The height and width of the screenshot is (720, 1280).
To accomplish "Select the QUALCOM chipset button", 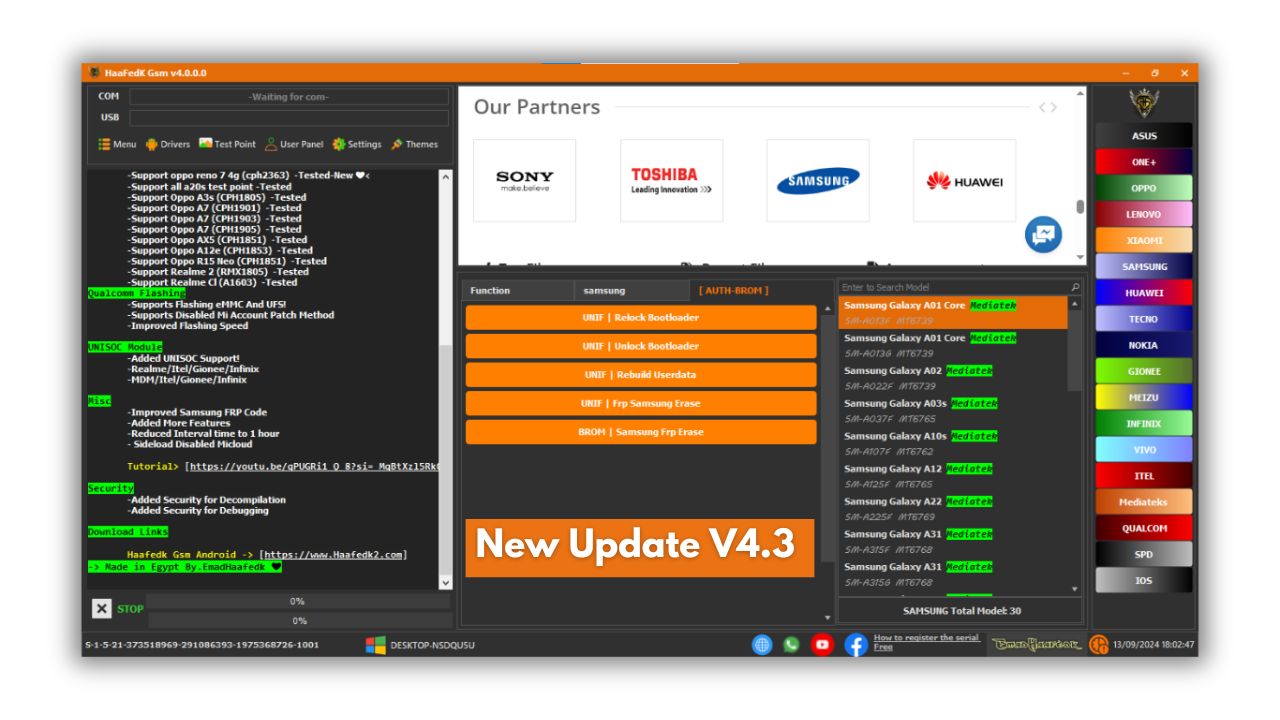I will click(x=1144, y=528).
